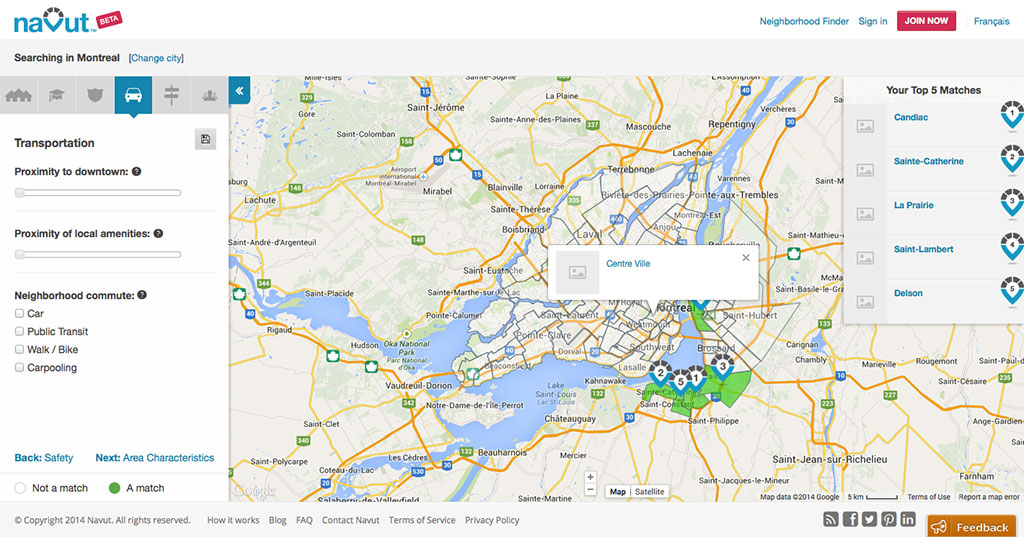This screenshot has width=1024, height=537.
Task: Open the Privacy Policy link
Action: tap(492, 521)
